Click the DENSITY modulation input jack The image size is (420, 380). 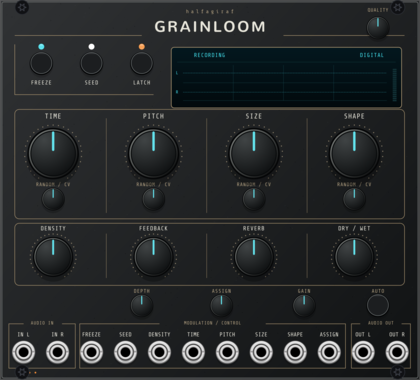point(159,352)
